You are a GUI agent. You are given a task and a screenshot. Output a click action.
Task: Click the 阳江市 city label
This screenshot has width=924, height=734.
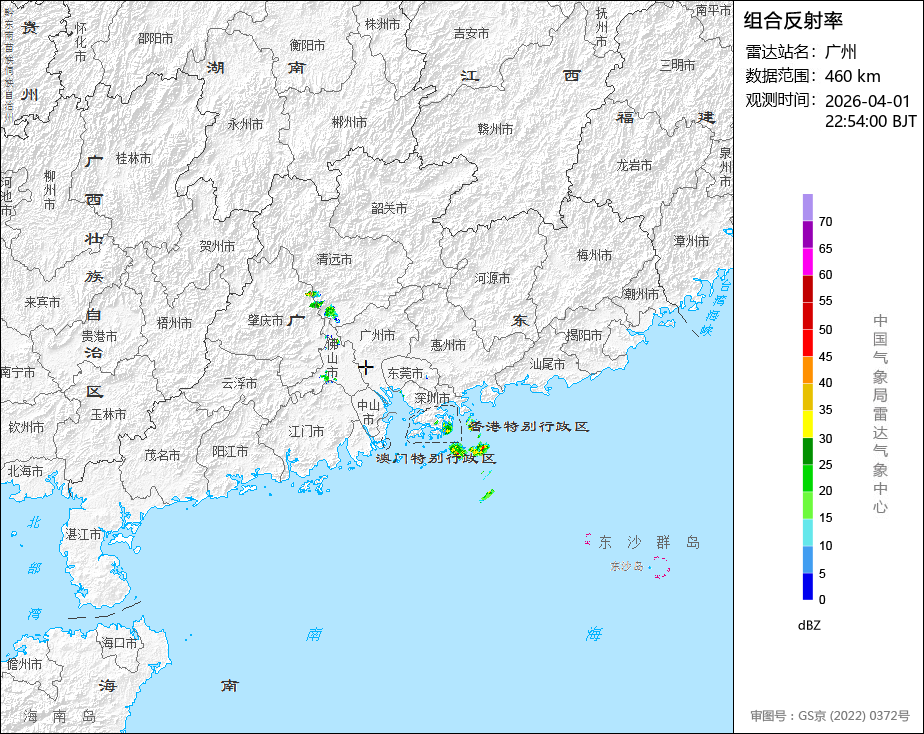point(230,451)
